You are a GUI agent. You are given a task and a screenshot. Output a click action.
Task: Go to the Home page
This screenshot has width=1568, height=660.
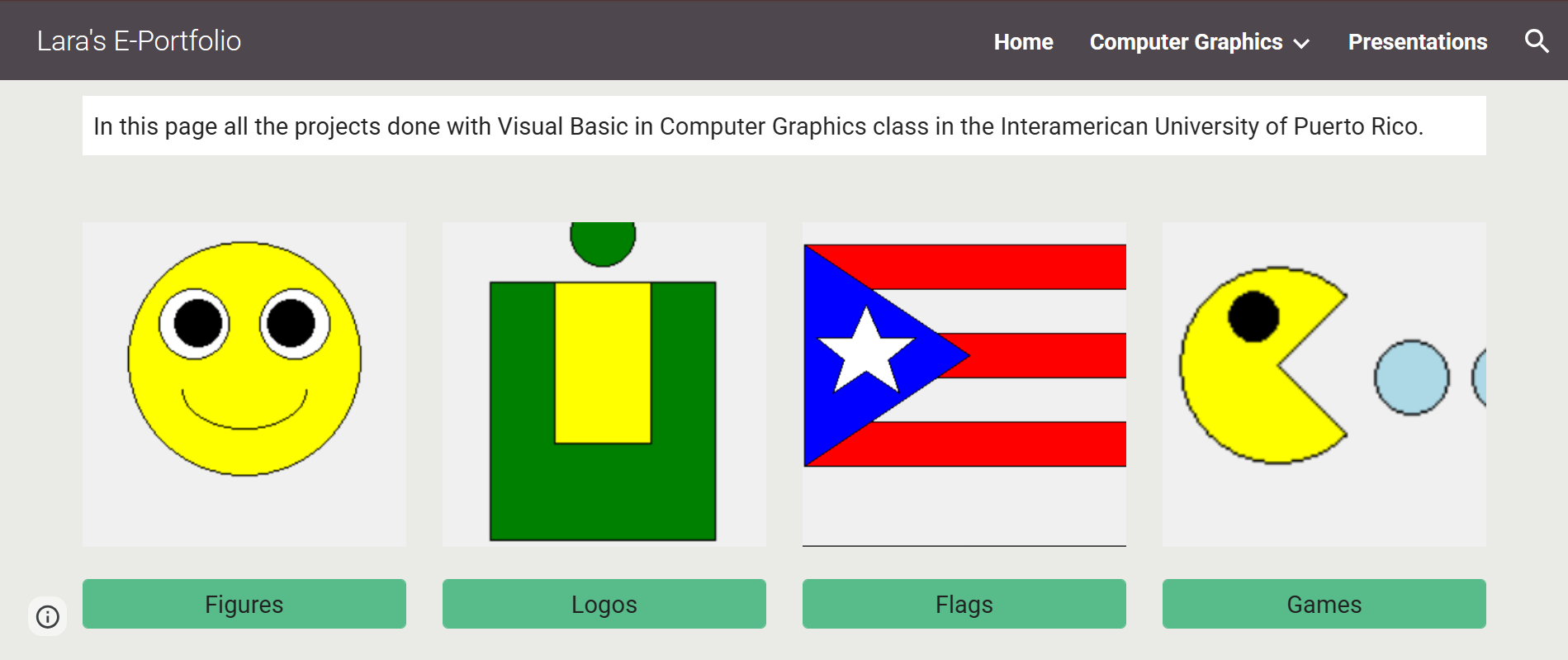point(1023,42)
